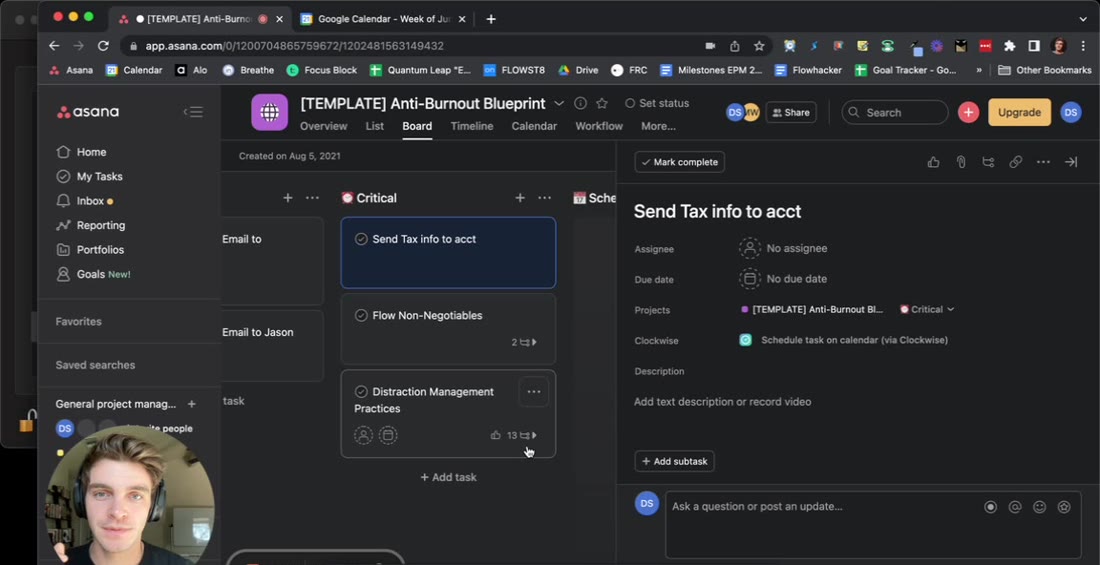The width and height of the screenshot is (1100, 565).
Task: Open the List view tab
Action: click(x=375, y=126)
